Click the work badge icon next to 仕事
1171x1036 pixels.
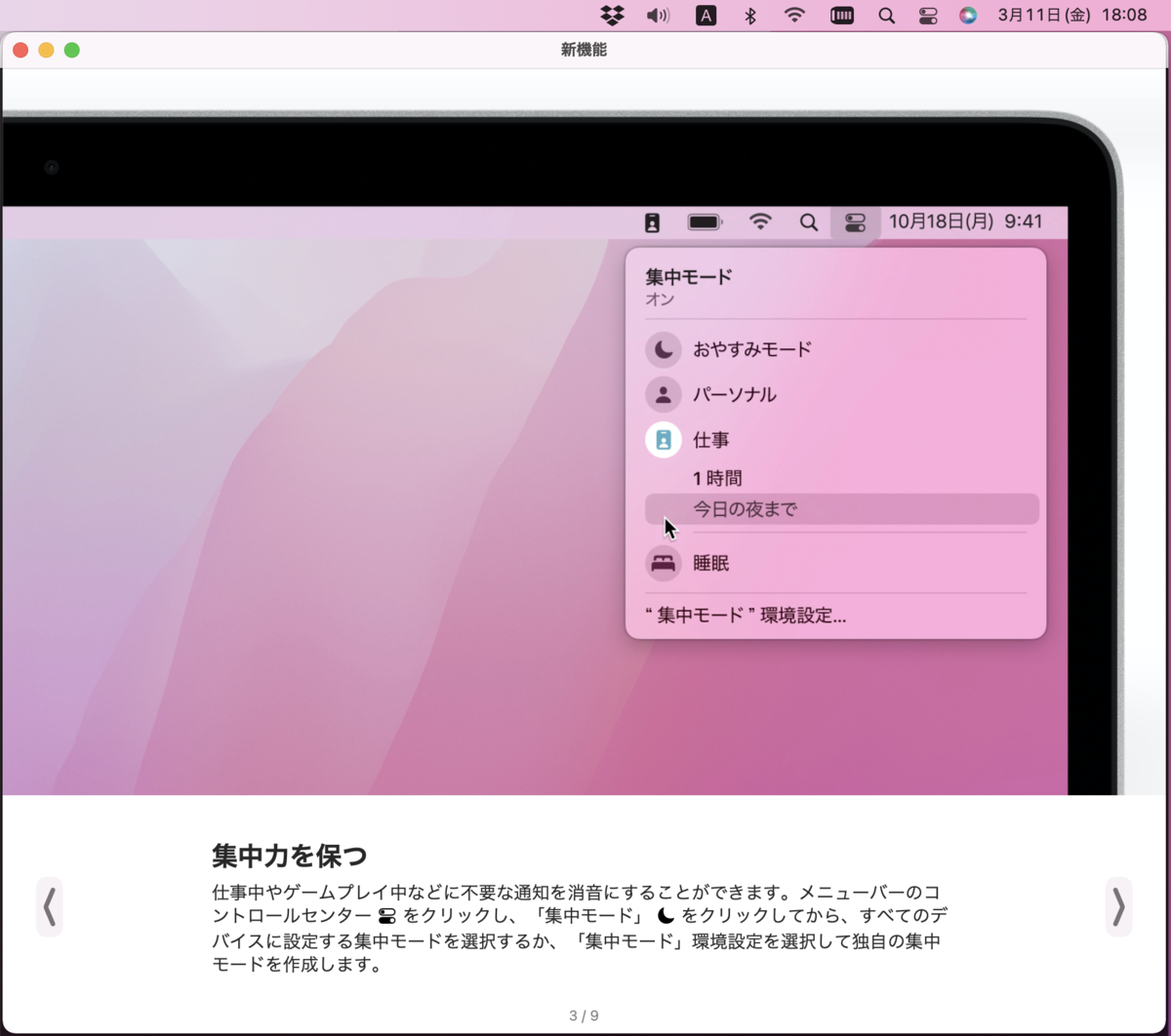(664, 439)
